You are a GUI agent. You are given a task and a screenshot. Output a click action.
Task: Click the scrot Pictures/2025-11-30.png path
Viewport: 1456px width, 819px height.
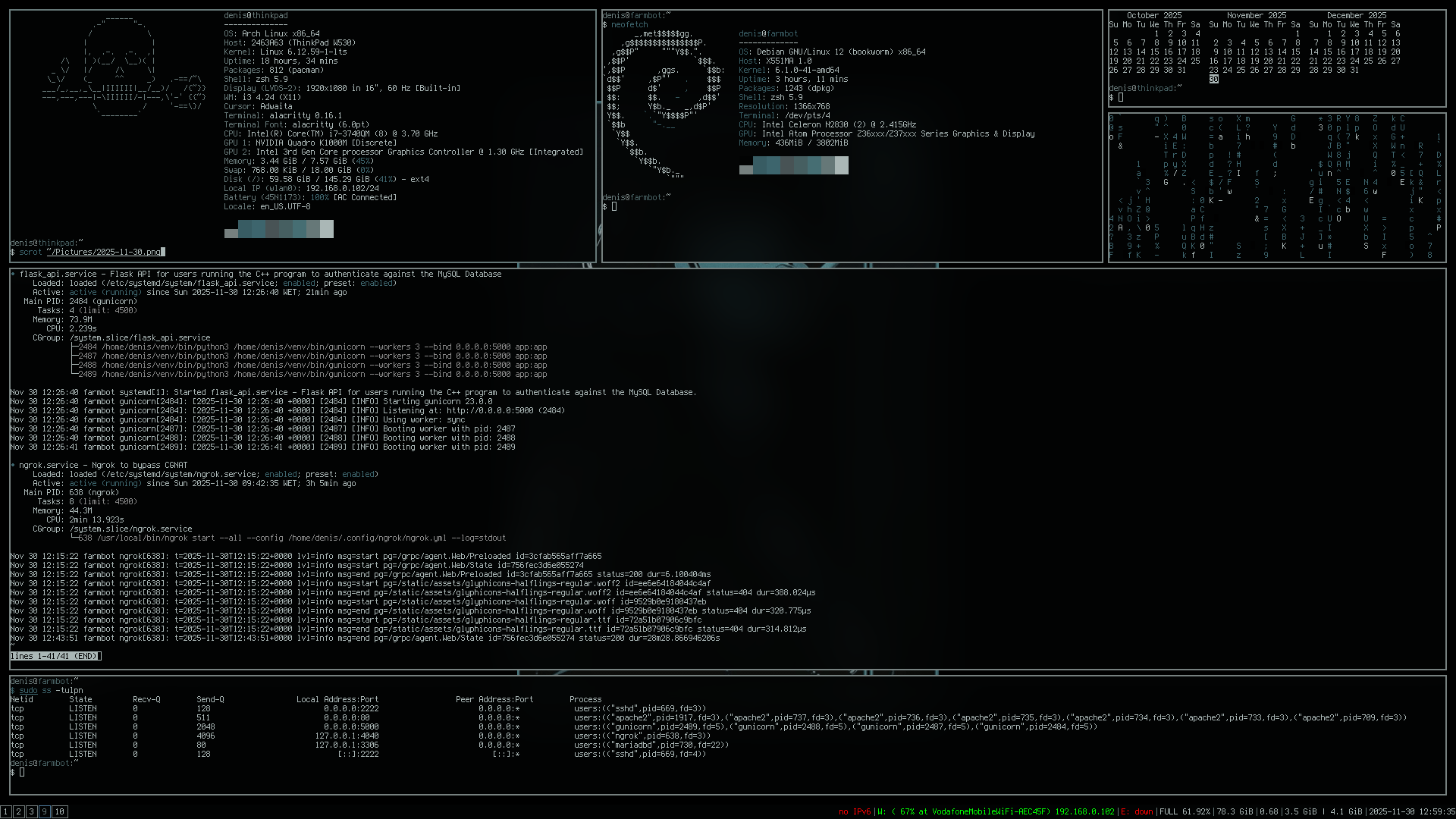(x=103, y=252)
